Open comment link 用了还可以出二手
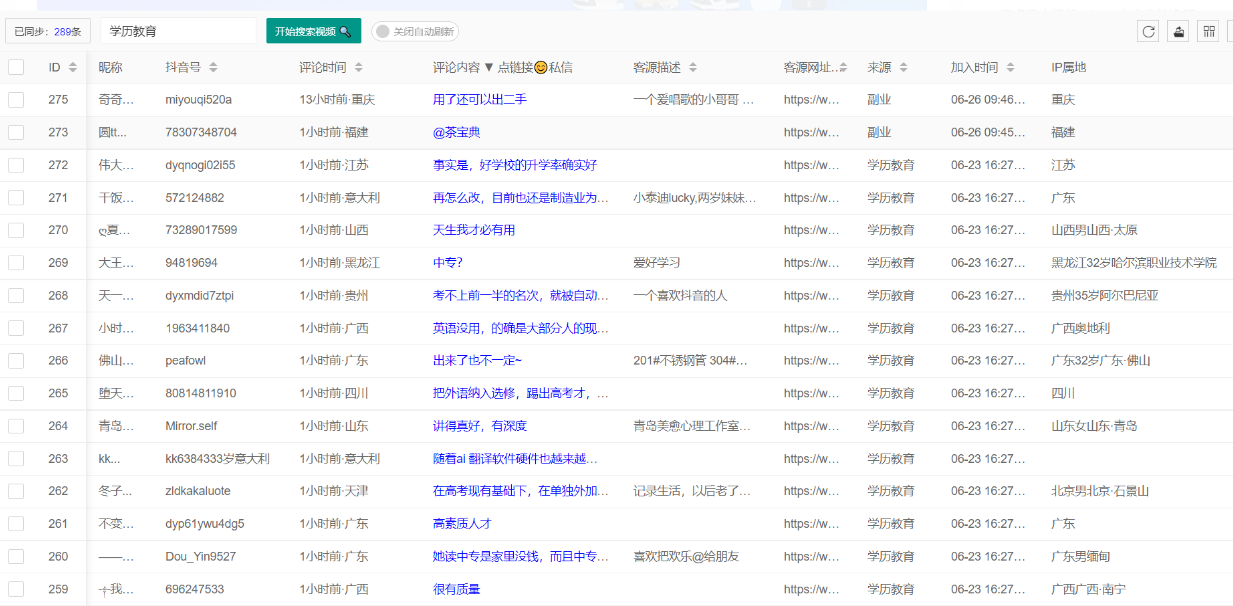Image resolution: width=1233 pixels, height=606 pixels. [x=480, y=100]
